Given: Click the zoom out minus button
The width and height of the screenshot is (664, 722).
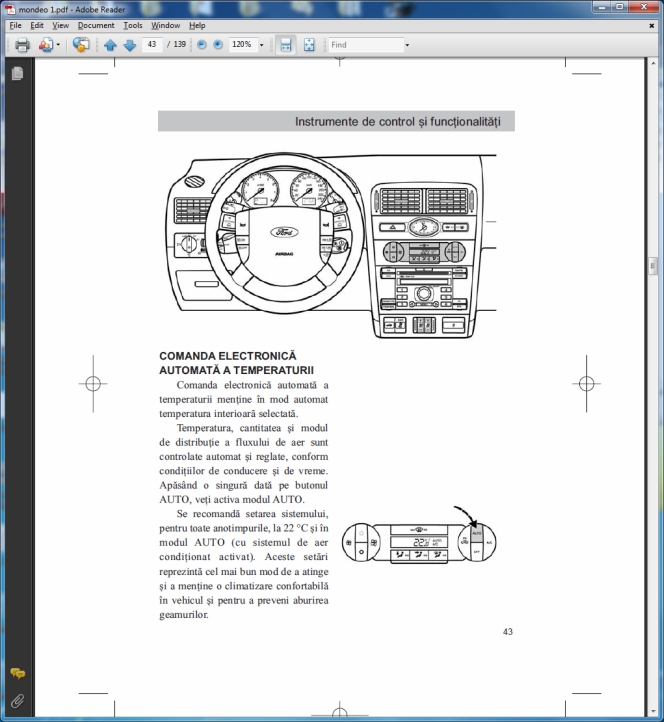Looking at the screenshot, I should 202,45.
